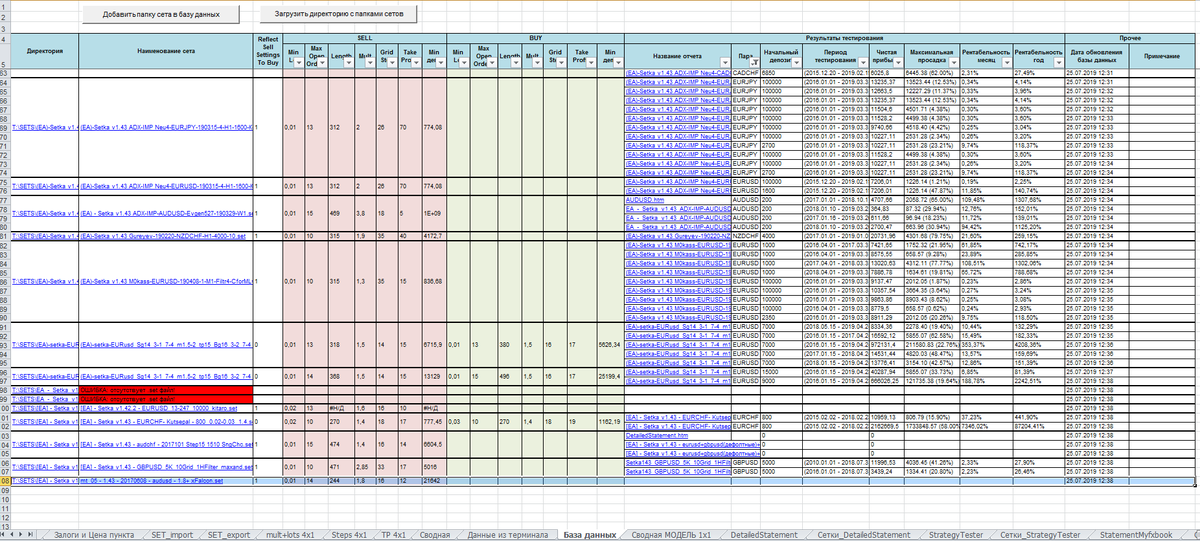The height and width of the screenshot is (541, 1200).
Task: Select the 'Наименование сета' header cell
Action: (x=166, y=50)
